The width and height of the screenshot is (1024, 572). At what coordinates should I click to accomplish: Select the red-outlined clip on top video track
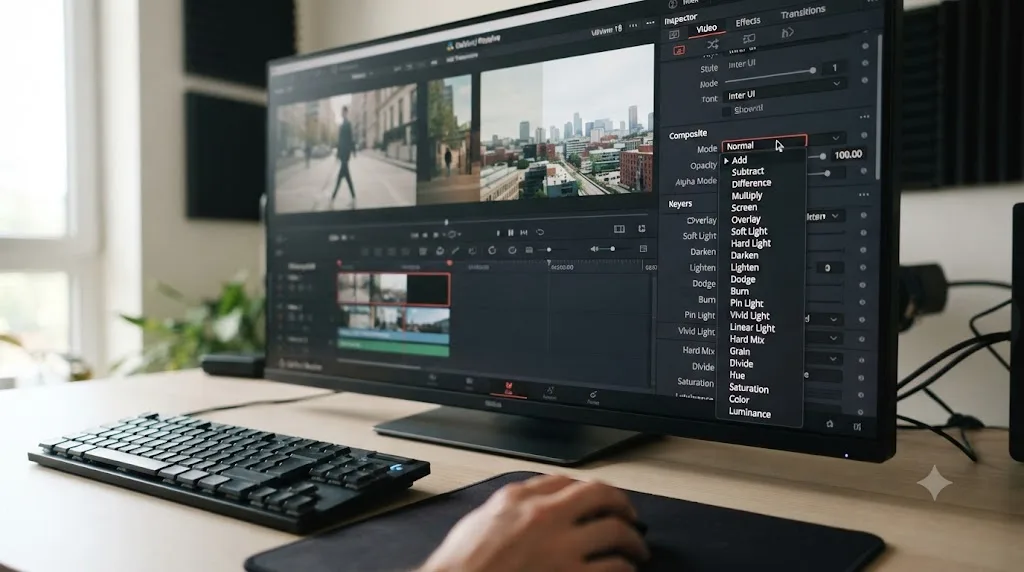click(x=394, y=289)
